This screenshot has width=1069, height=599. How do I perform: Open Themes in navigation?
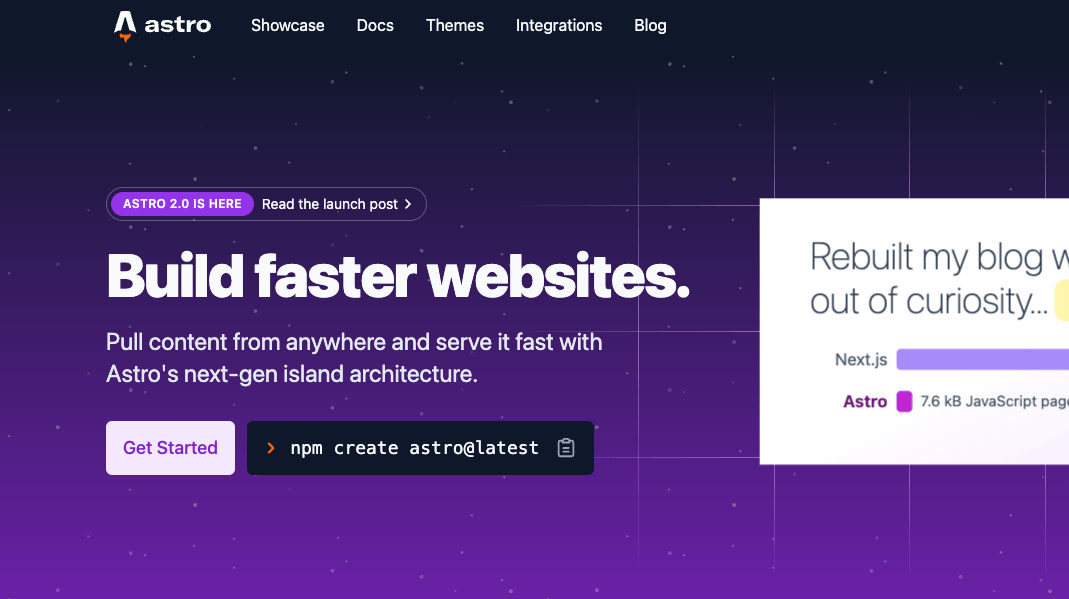[x=455, y=25]
